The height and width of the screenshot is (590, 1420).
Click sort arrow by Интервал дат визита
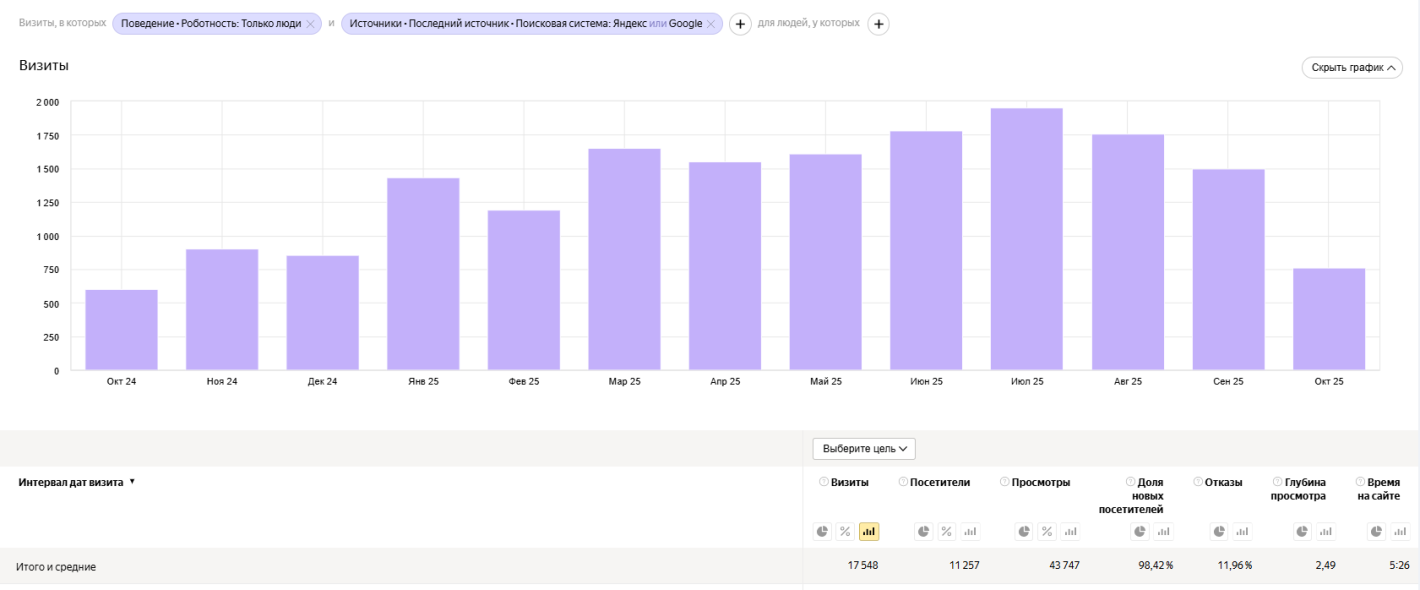pos(132,482)
